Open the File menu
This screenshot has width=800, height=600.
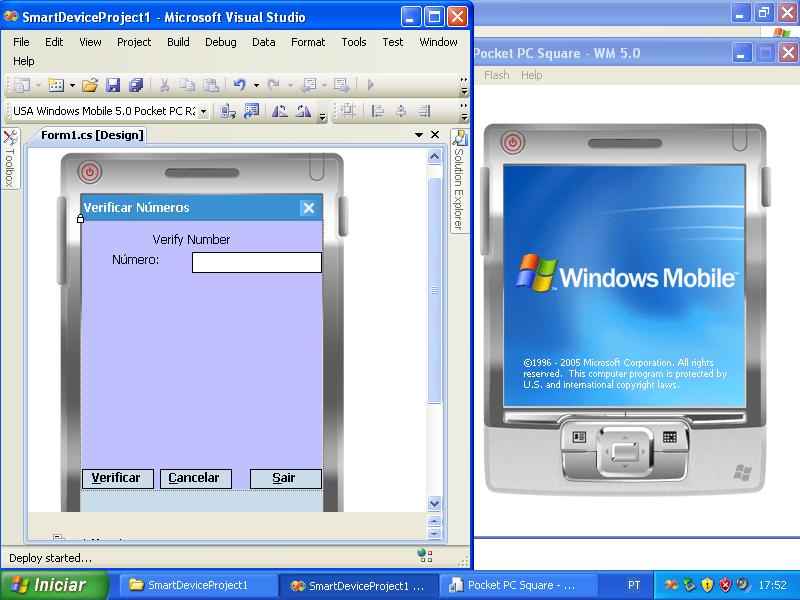[21, 42]
